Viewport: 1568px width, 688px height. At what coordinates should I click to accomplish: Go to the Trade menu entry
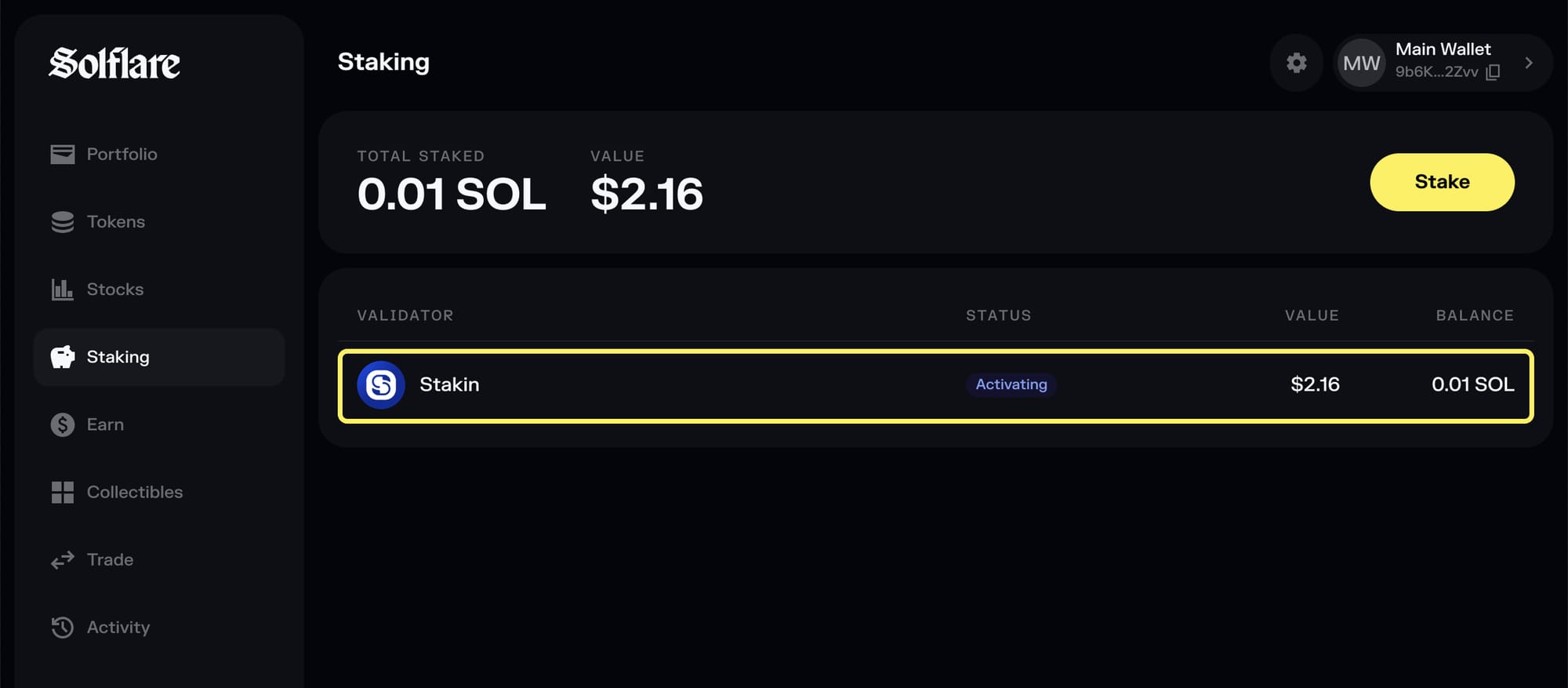[x=110, y=559]
